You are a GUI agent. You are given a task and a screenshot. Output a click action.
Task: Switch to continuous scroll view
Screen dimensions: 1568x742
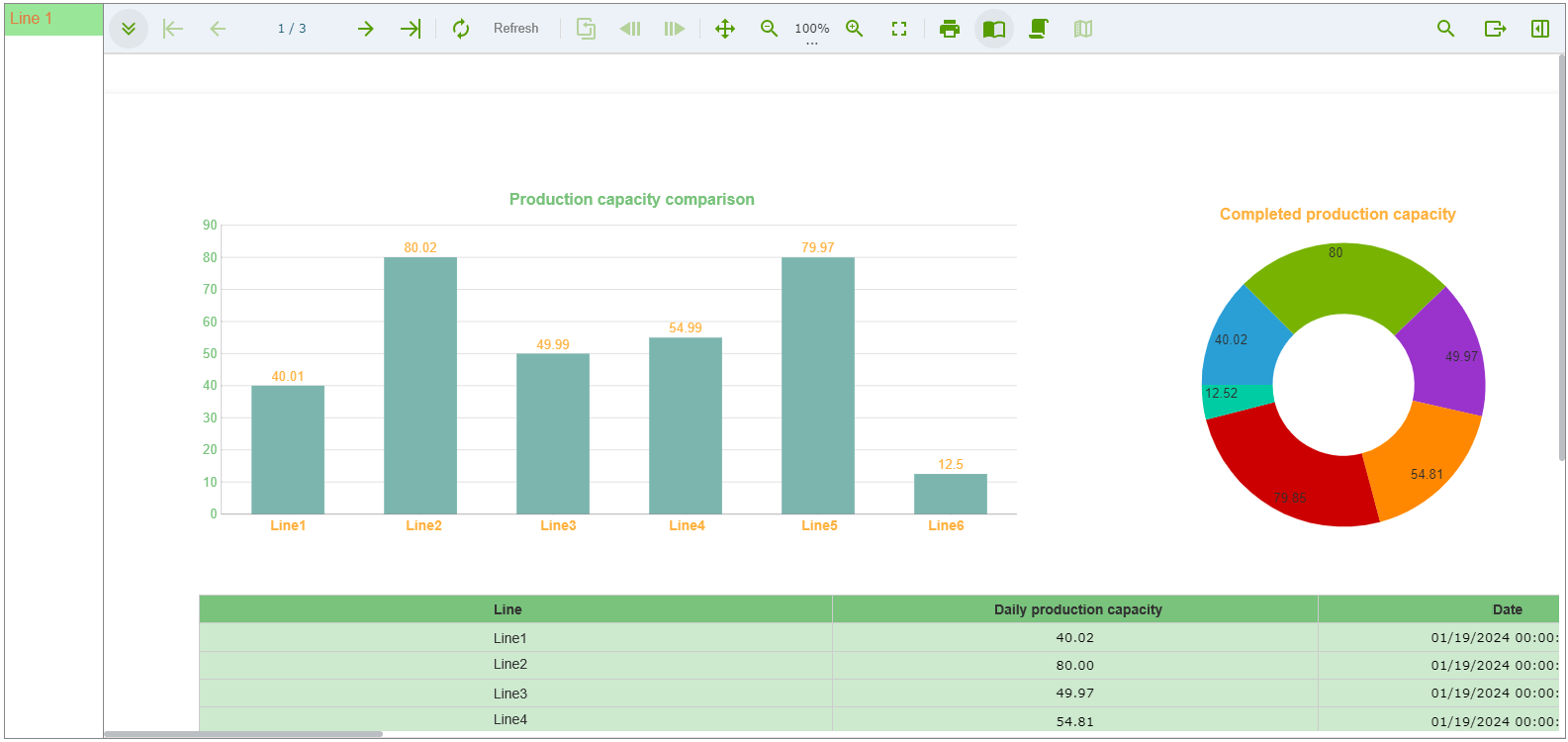pos(1038,29)
